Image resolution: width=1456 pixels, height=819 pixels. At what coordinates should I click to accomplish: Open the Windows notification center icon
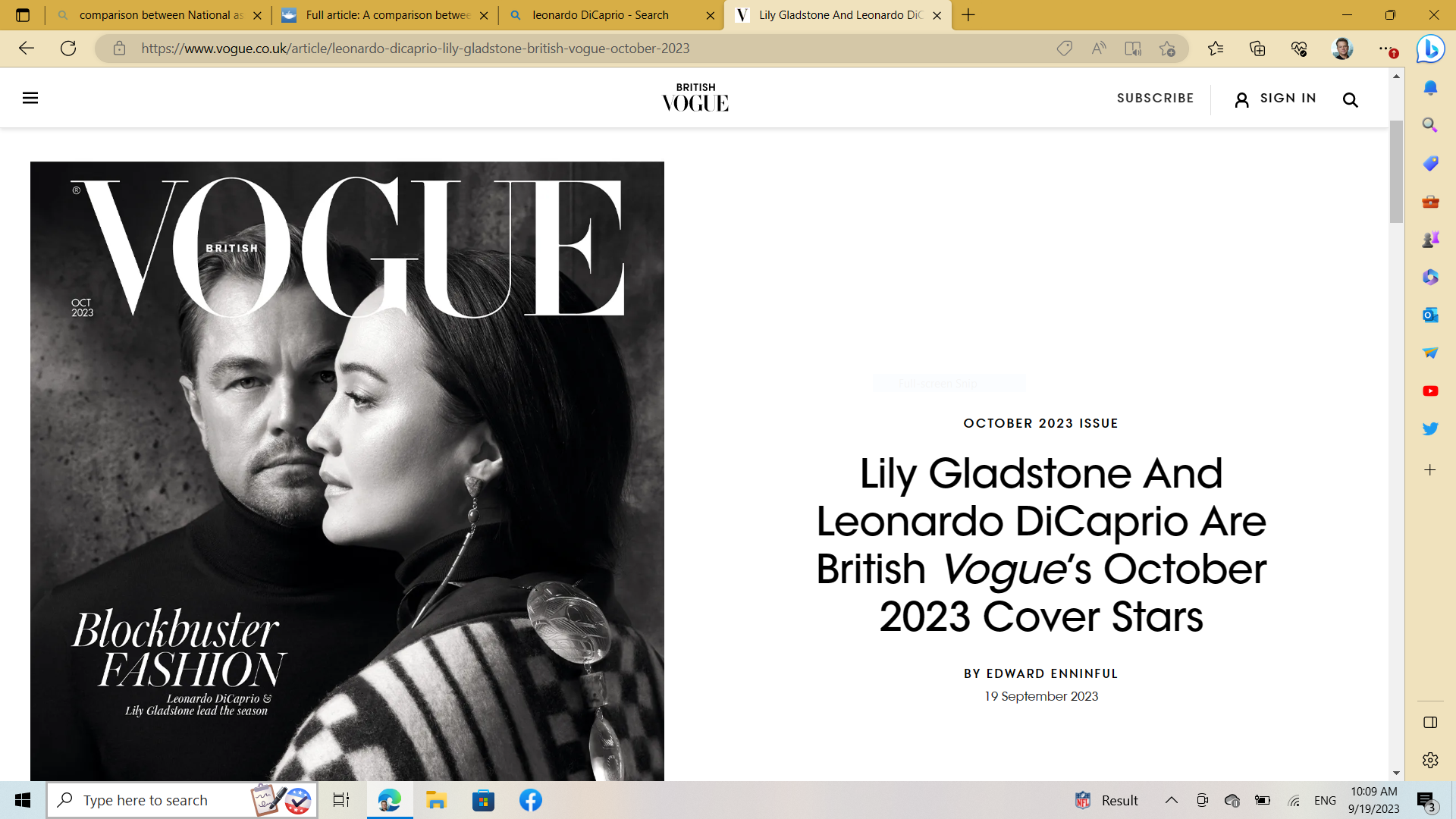1426,801
